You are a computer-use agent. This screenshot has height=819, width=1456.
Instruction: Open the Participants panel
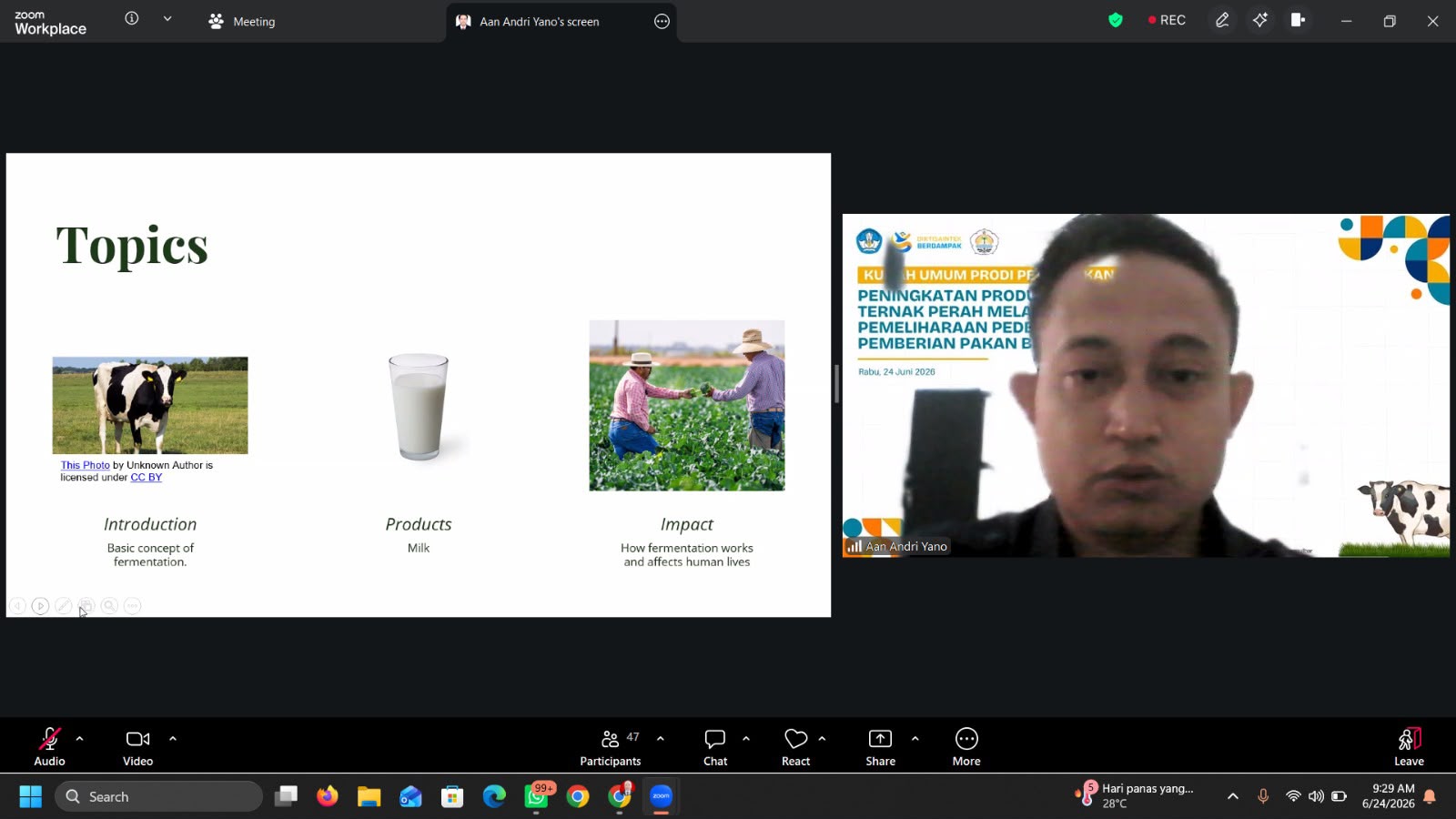coord(611,746)
